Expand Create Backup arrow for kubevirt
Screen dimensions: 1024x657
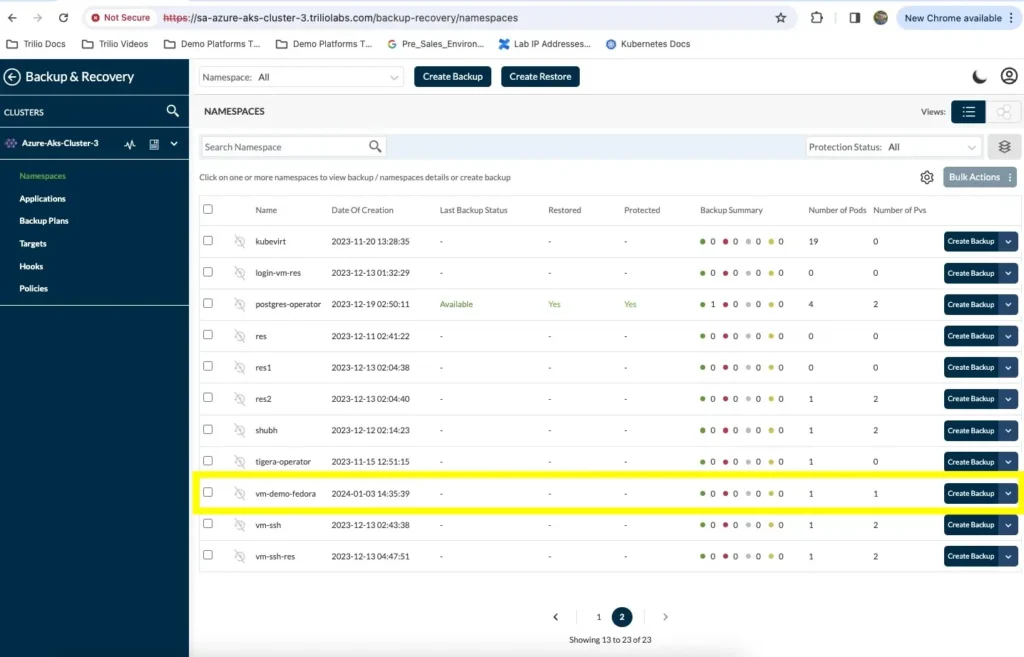coord(1008,242)
